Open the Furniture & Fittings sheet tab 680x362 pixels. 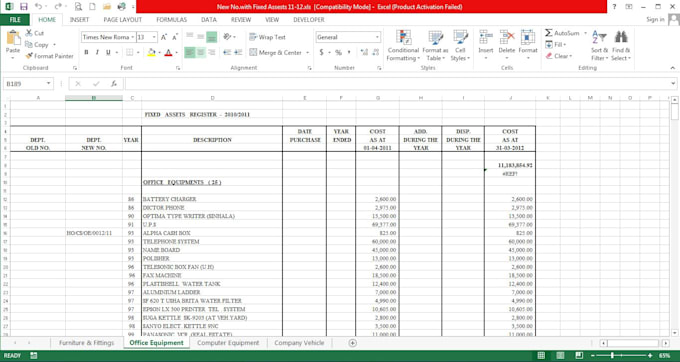point(86,343)
